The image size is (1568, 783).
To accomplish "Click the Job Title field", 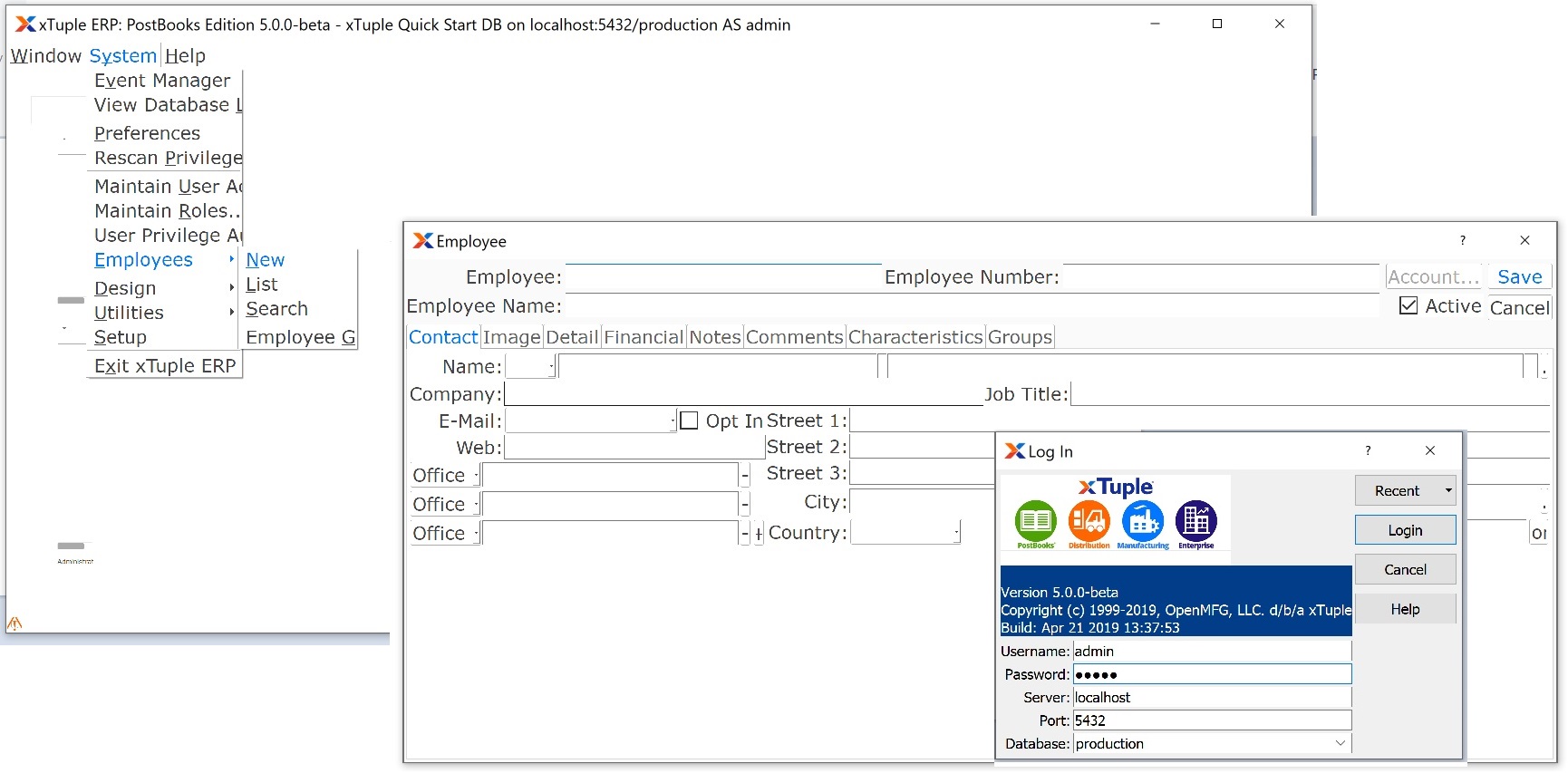I will 1311,394.
